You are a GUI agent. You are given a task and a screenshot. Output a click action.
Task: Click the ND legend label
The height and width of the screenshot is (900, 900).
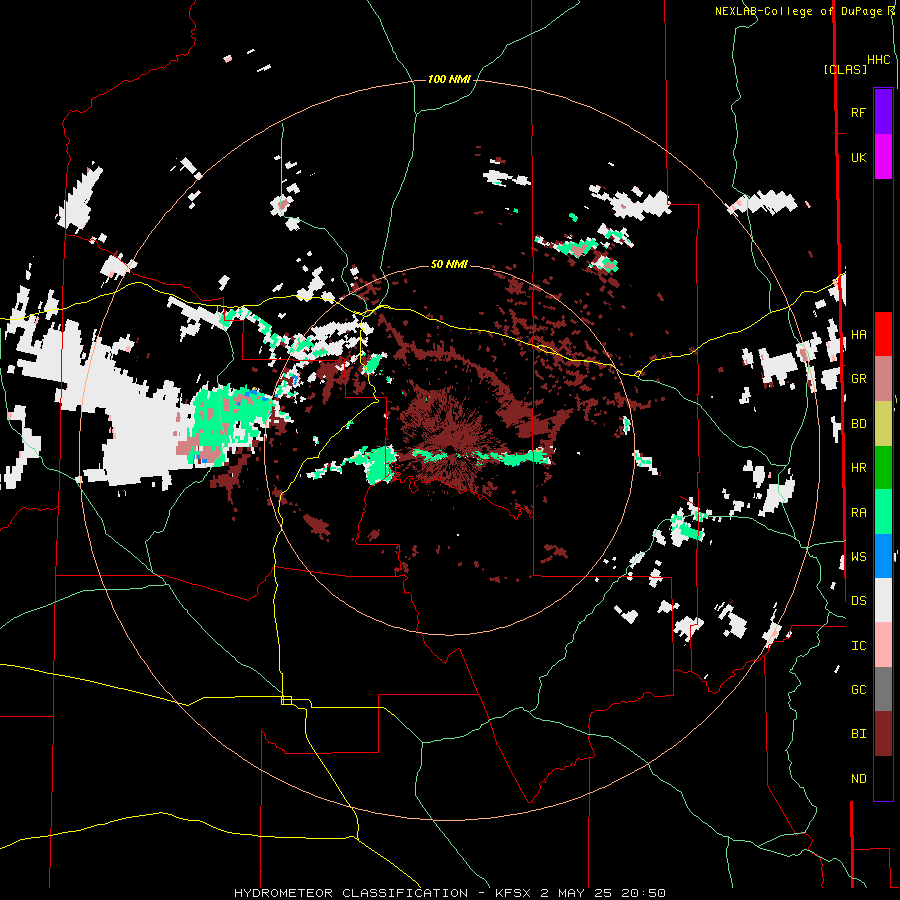coord(859,779)
